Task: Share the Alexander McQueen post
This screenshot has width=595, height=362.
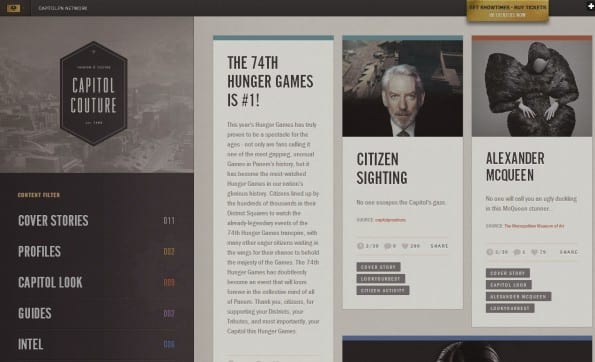Action: pyautogui.click(x=569, y=252)
